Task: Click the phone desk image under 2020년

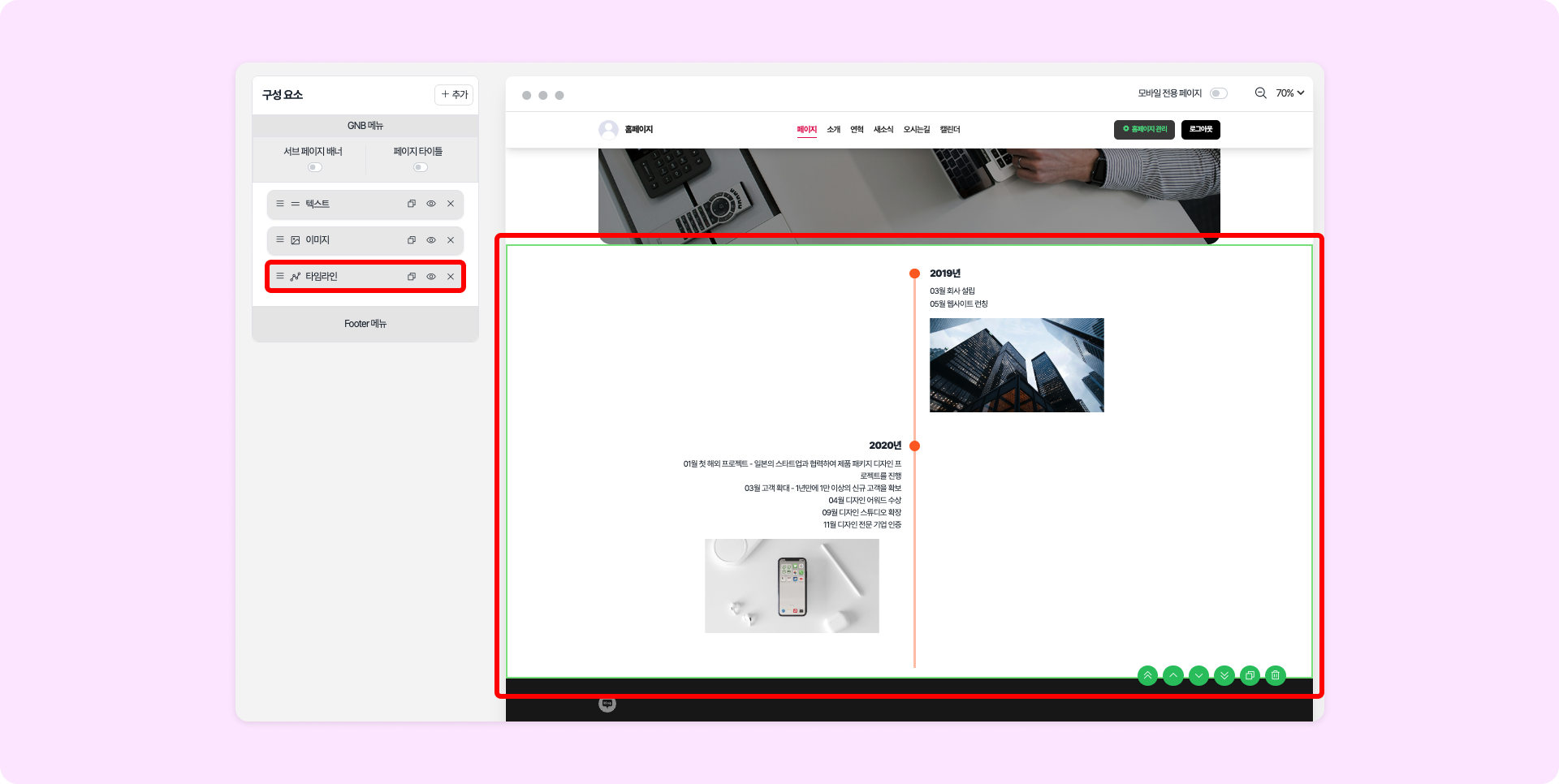Action: 792,586
